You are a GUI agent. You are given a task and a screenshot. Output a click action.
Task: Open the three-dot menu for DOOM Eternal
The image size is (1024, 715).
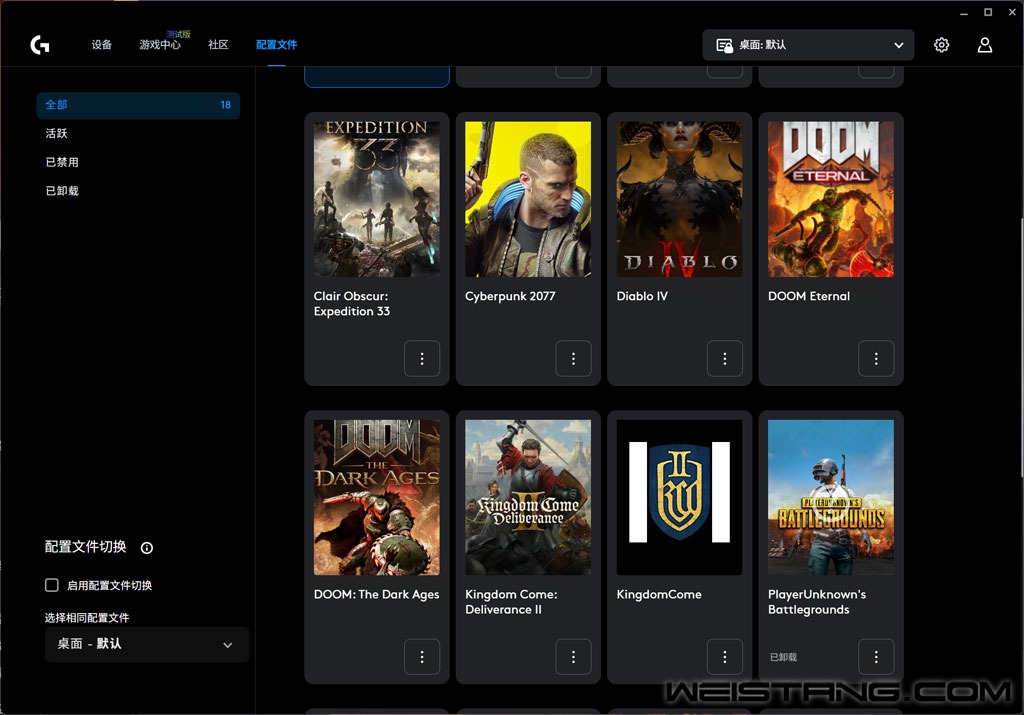pyautogui.click(x=876, y=358)
